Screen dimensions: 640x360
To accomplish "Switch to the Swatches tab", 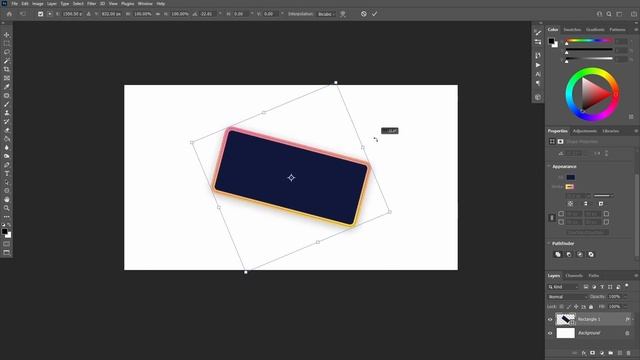I will [x=572, y=30].
